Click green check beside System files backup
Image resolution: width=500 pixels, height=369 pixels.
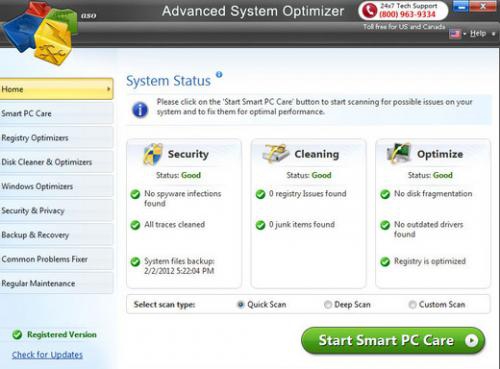click(135, 262)
